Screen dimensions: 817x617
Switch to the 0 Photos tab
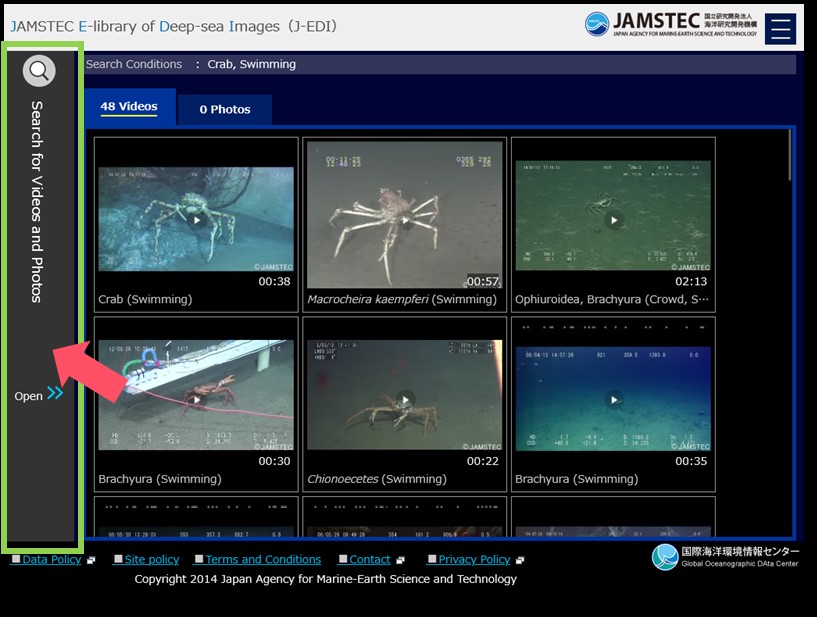pyautogui.click(x=225, y=109)
